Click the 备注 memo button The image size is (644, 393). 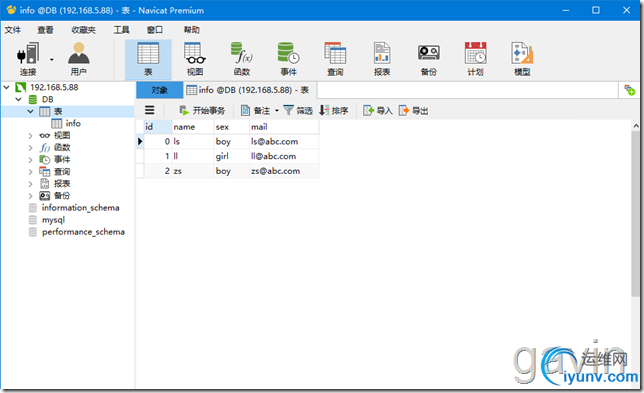[256, 110]
